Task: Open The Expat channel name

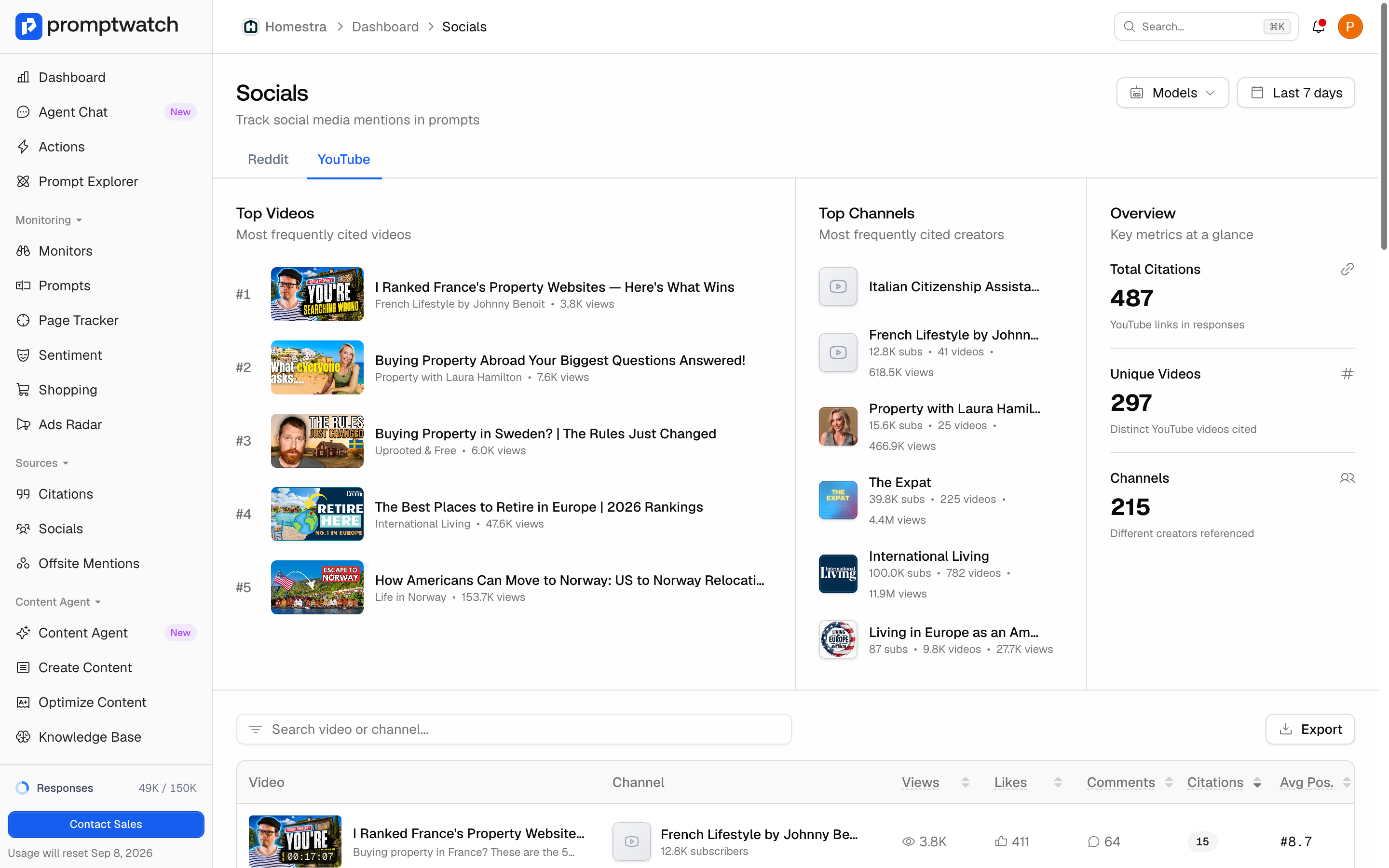Action: [x=899, y=482]
